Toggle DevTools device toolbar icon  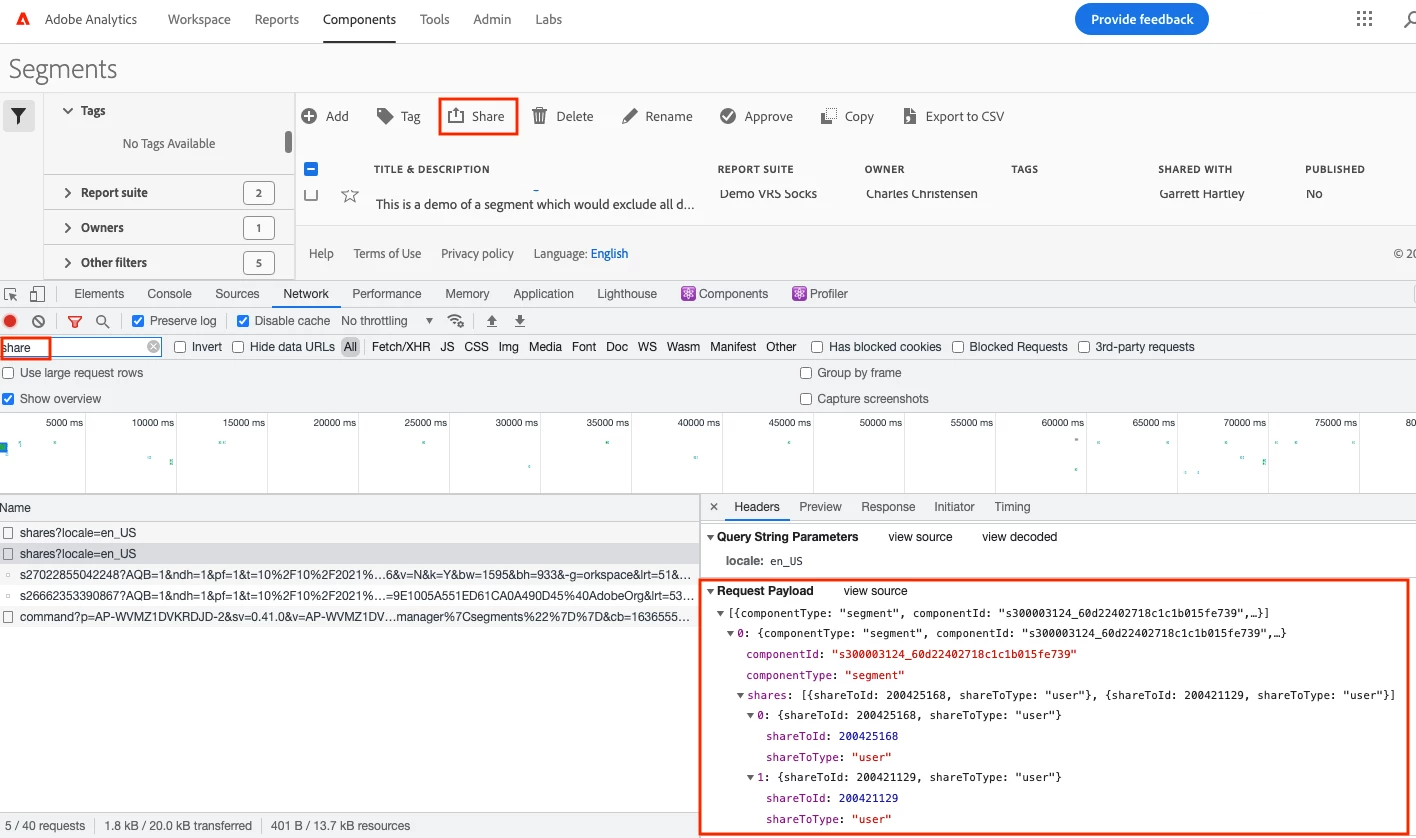coord(37,294)
